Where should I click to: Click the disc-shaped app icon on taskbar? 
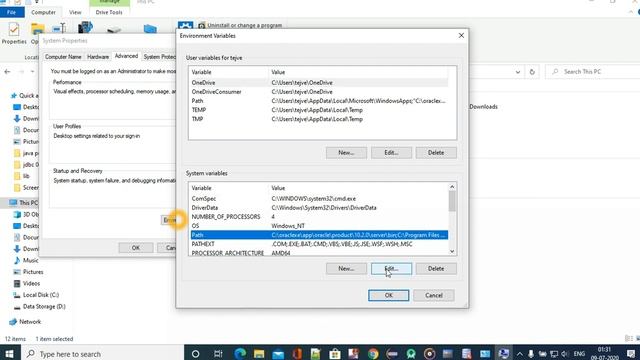(429, 354)
